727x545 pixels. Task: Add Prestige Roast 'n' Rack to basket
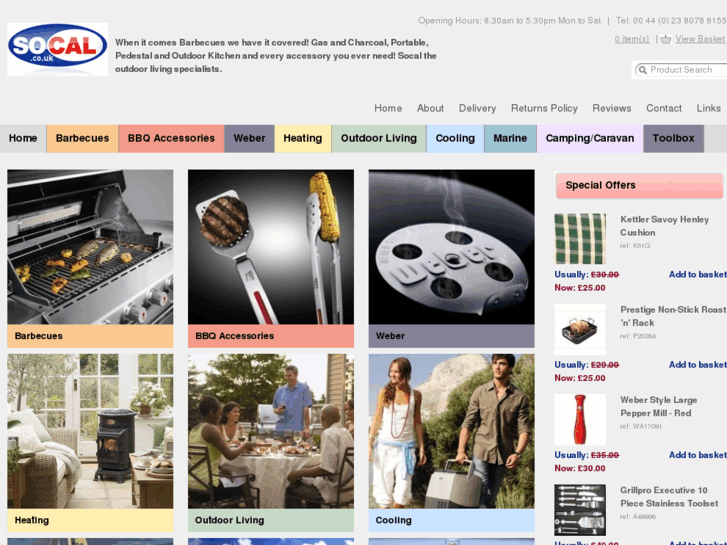click(x=698, y=365)
